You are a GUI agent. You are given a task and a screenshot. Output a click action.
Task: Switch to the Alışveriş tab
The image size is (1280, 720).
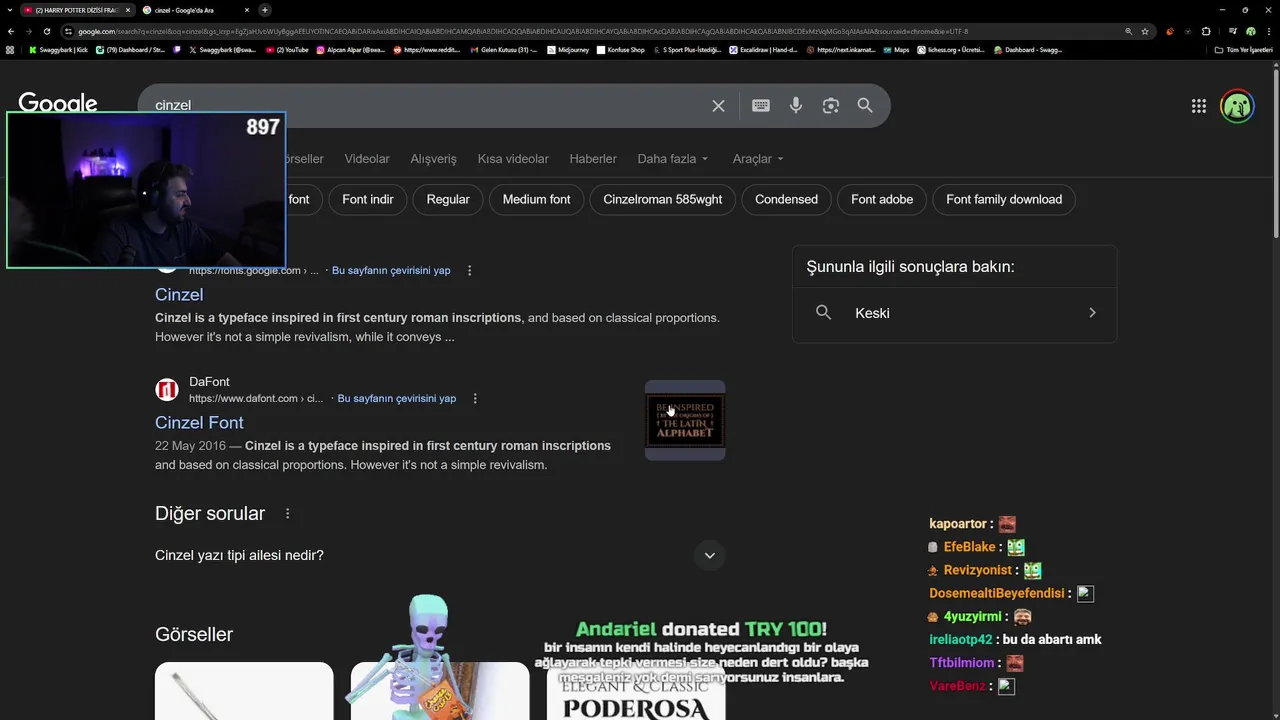[x=433, y=159]
